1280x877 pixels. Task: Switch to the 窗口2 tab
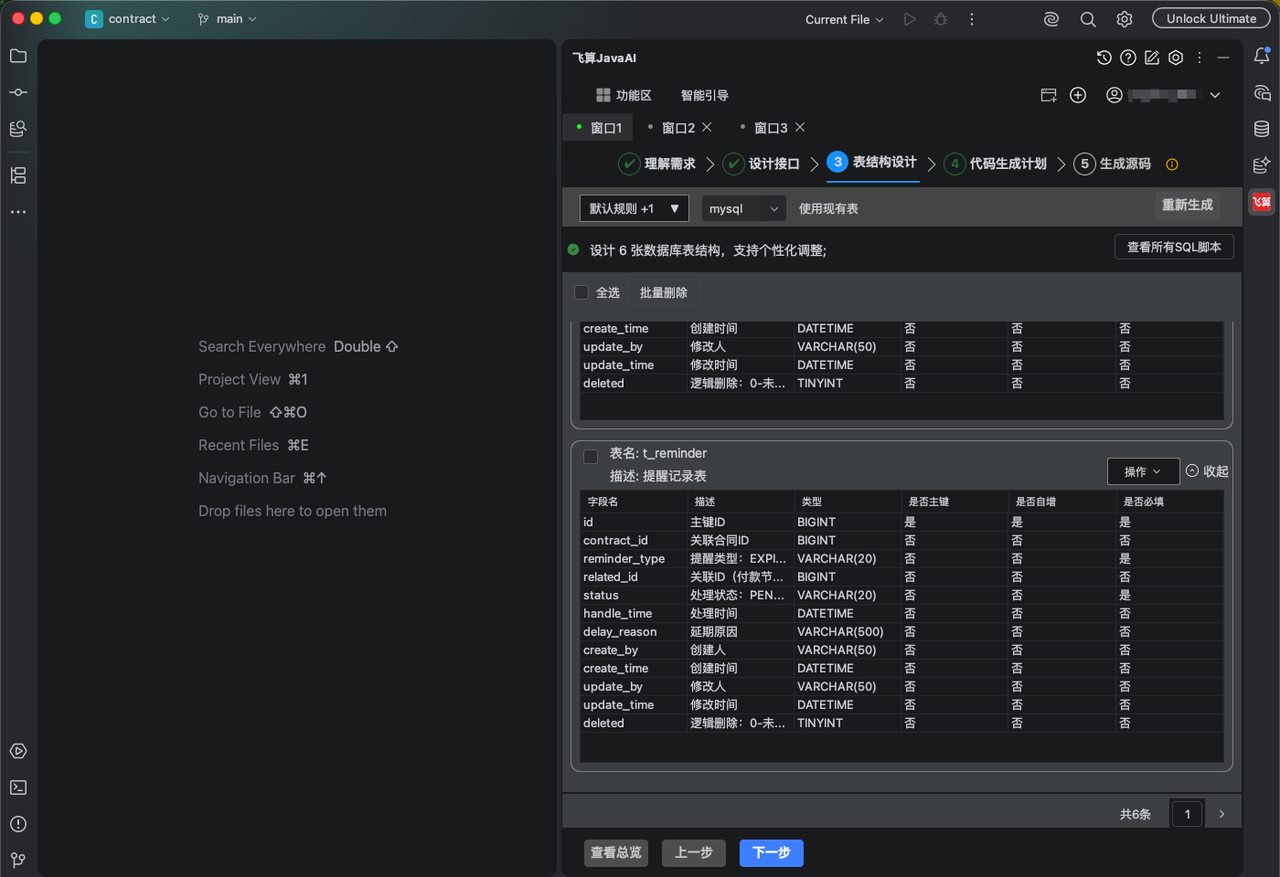click(x=678, y=128)
